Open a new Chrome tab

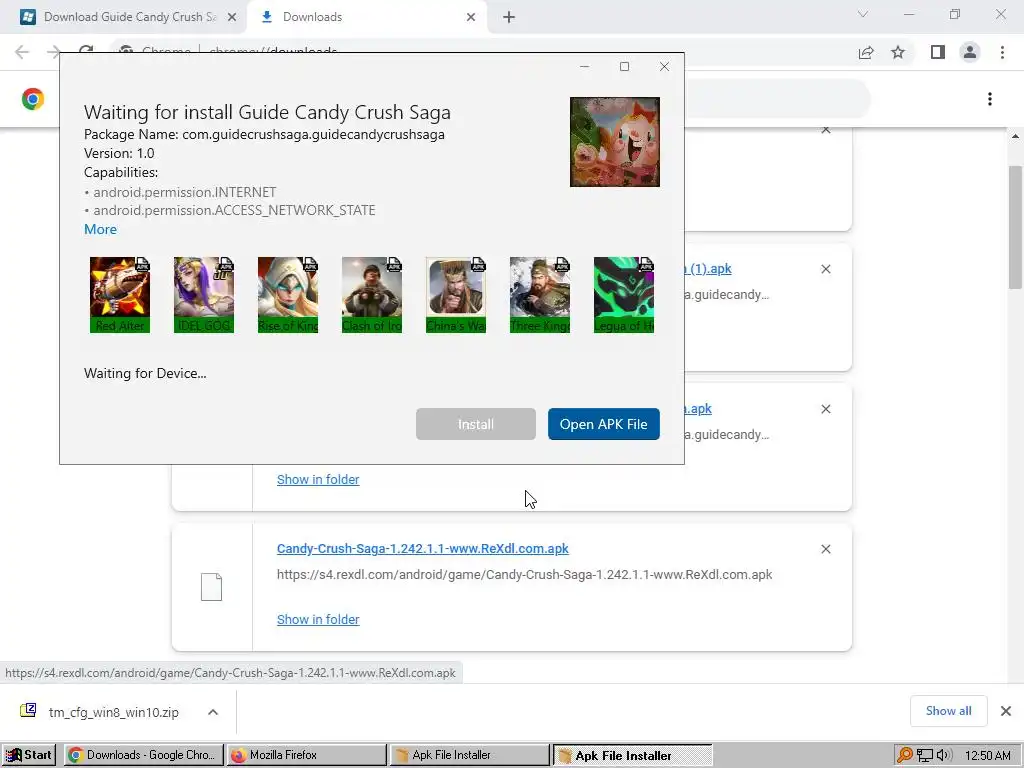509,17
